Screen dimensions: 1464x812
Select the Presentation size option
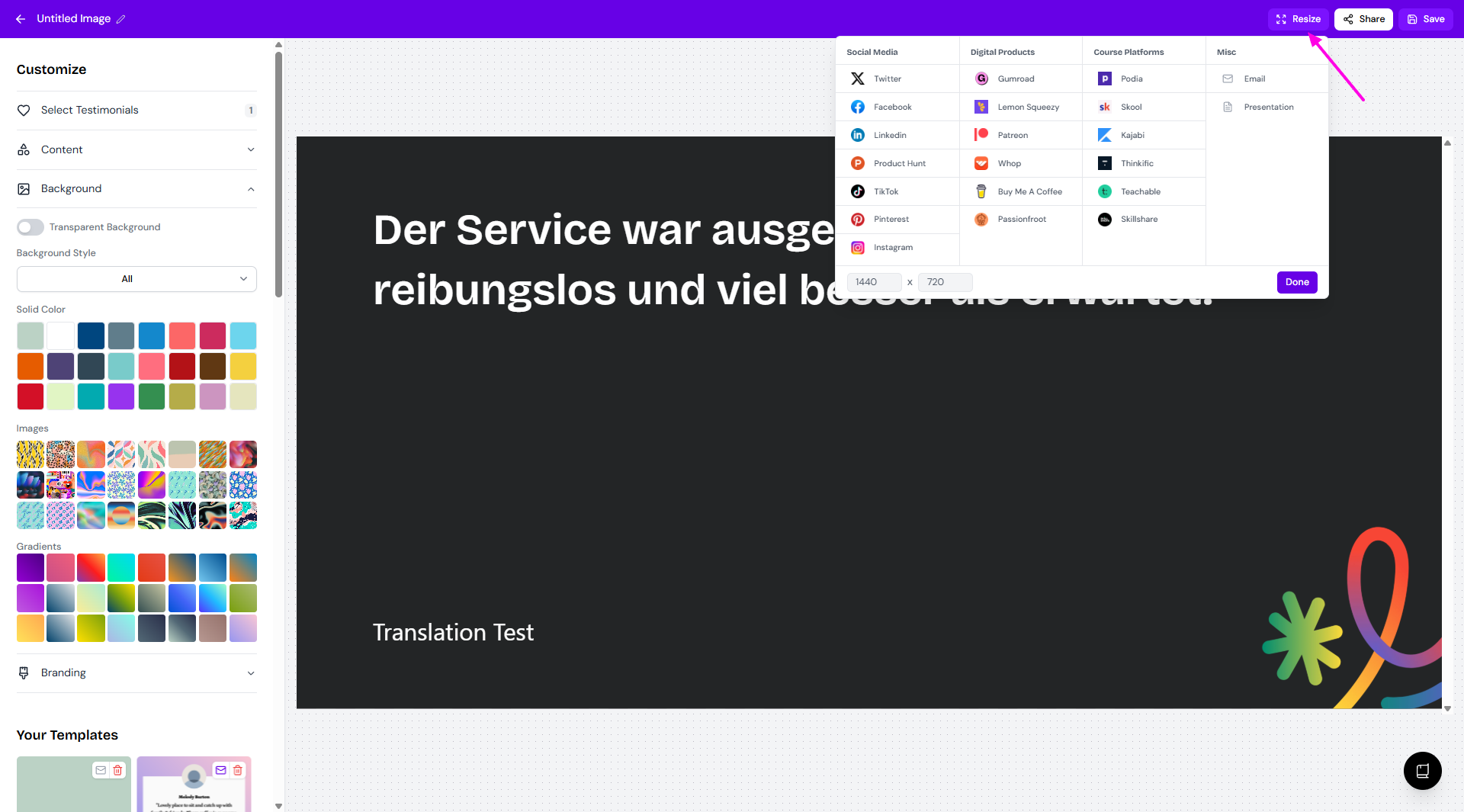tap(1268, 107)
